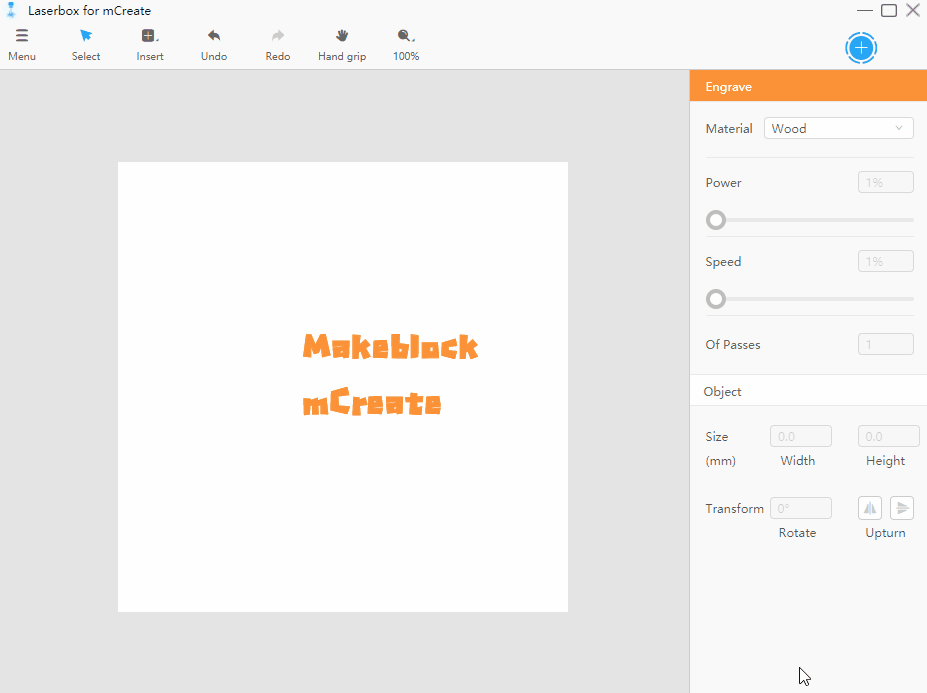The image size is (927, 693).
Task: Select the Makeblock text on canvas
Action: [x=390, y=346]
